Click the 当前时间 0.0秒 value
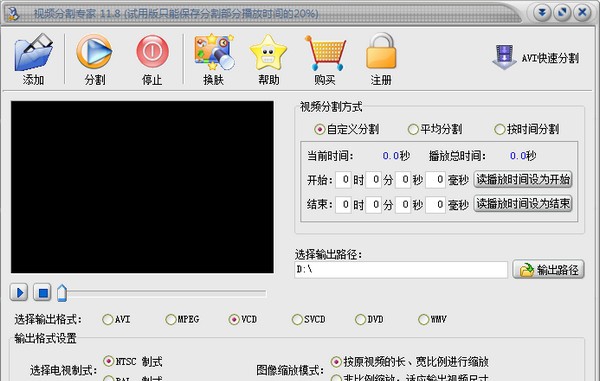Image resolution: width=600 pixels, height=381 pixels. coord(396,156)
